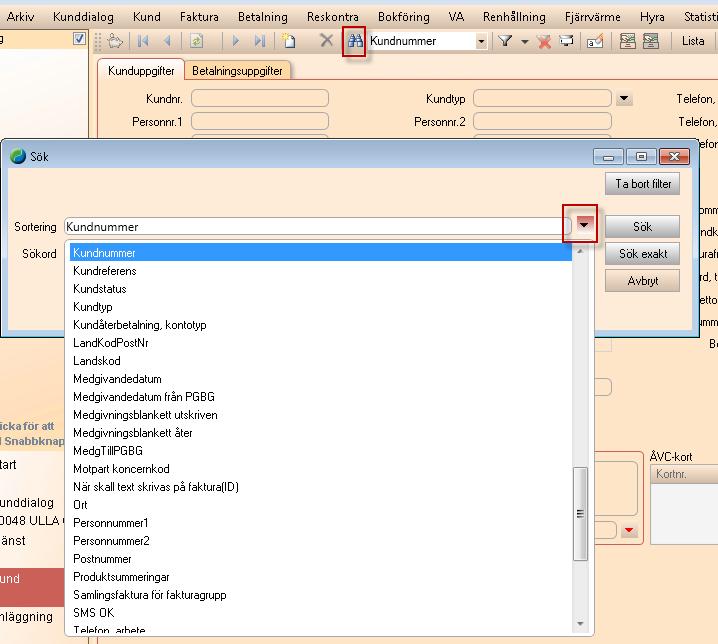Select Ort in the list
This screenshot has width=718, height=644.
coord(321,505)
